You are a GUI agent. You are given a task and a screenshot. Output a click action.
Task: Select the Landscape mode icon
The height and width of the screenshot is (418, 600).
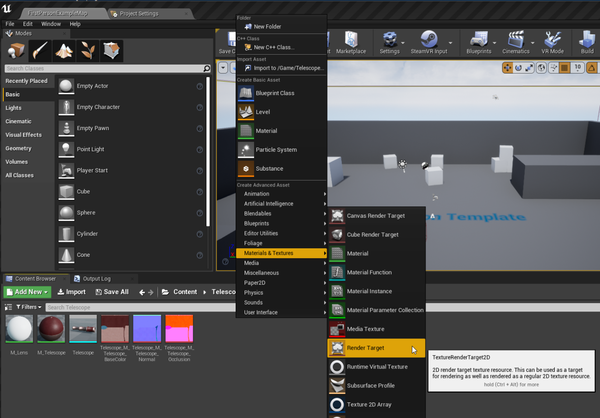(64, 50)
